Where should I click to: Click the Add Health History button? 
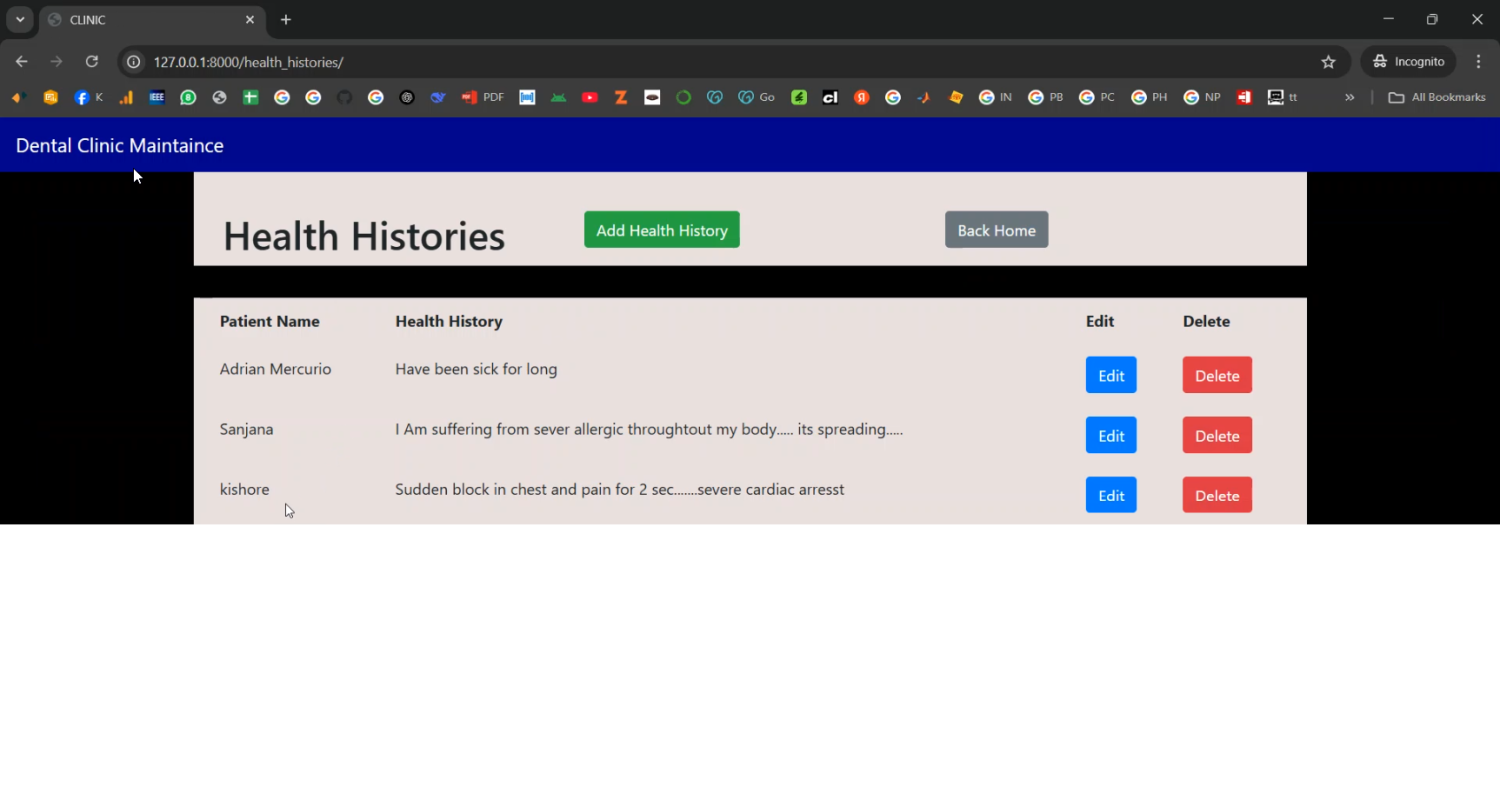click(661, 230)
